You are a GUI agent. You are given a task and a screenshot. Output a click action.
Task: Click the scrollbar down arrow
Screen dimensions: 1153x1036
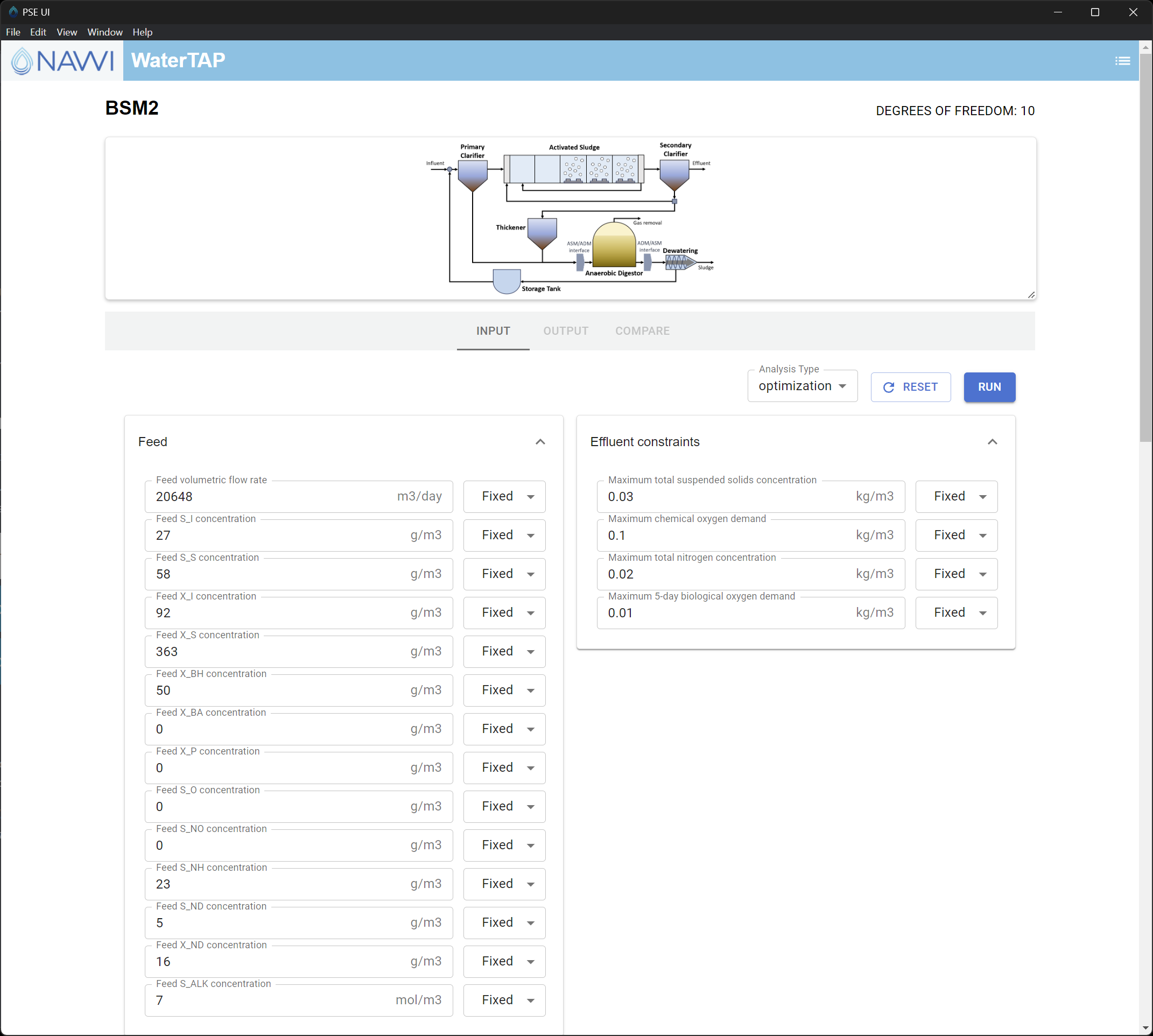[x=1145, y=1028]
